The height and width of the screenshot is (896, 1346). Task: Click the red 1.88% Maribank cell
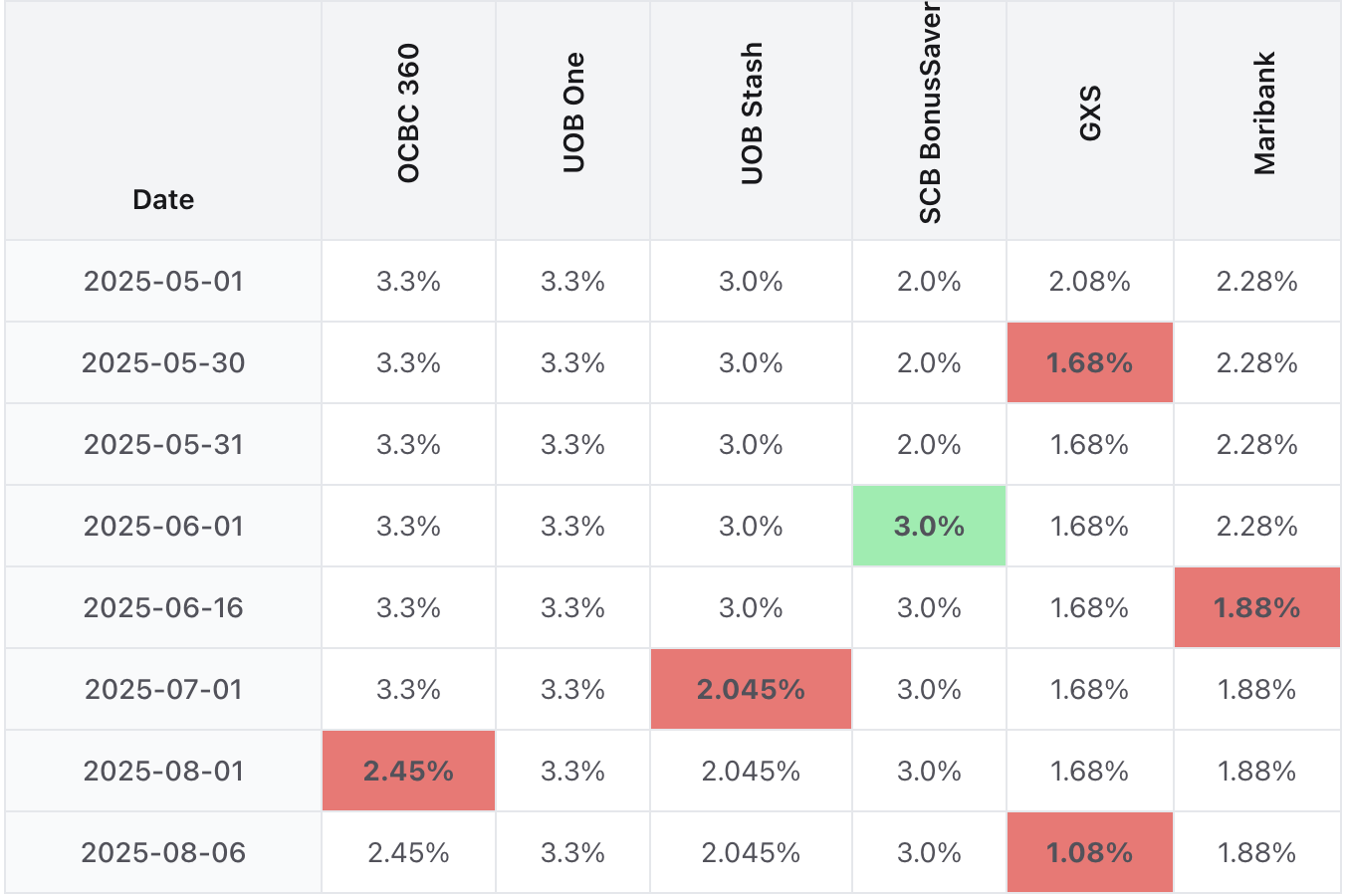[x=1257, y=608]
